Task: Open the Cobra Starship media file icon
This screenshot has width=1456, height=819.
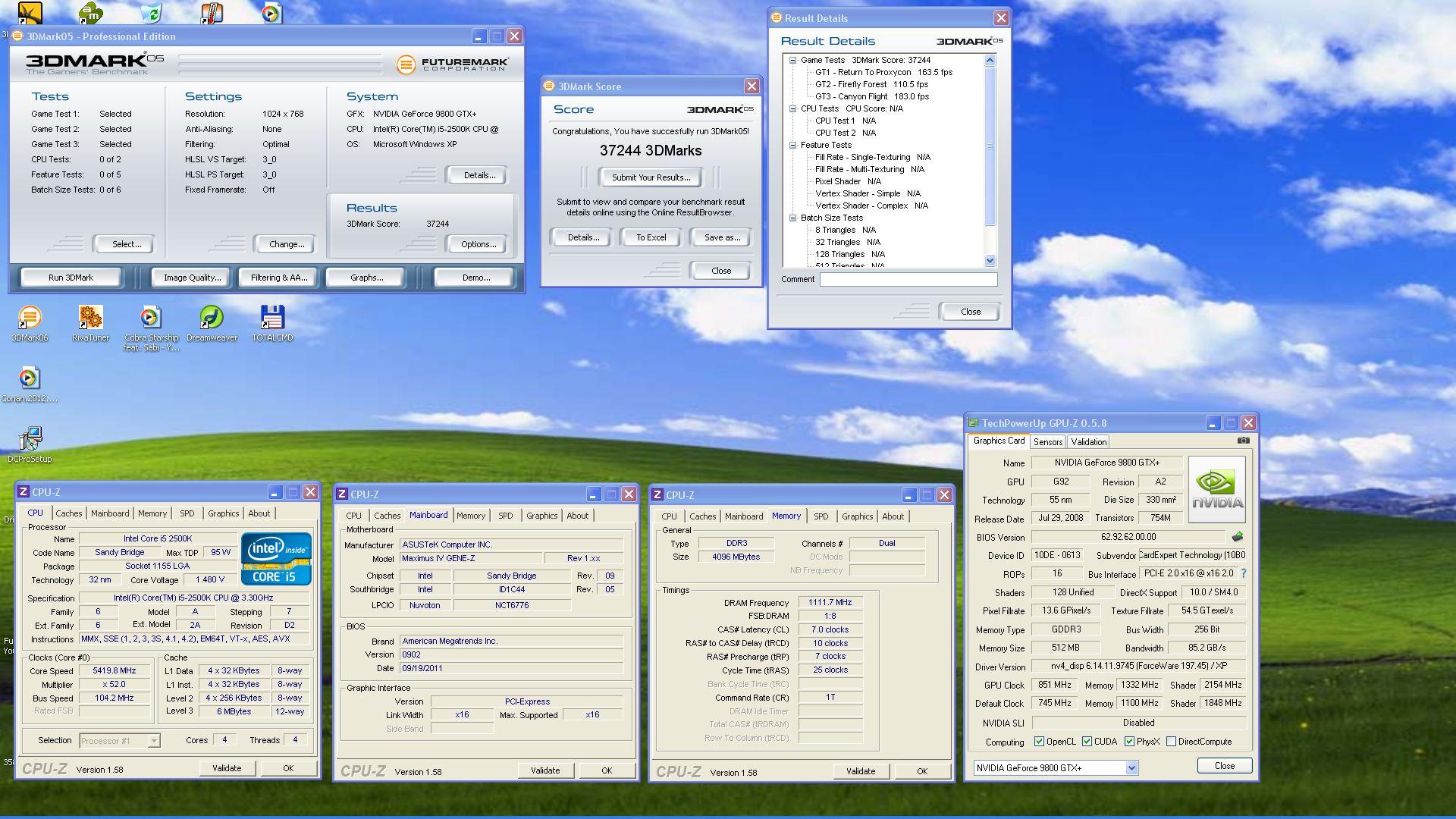Action: coord(151,318)
